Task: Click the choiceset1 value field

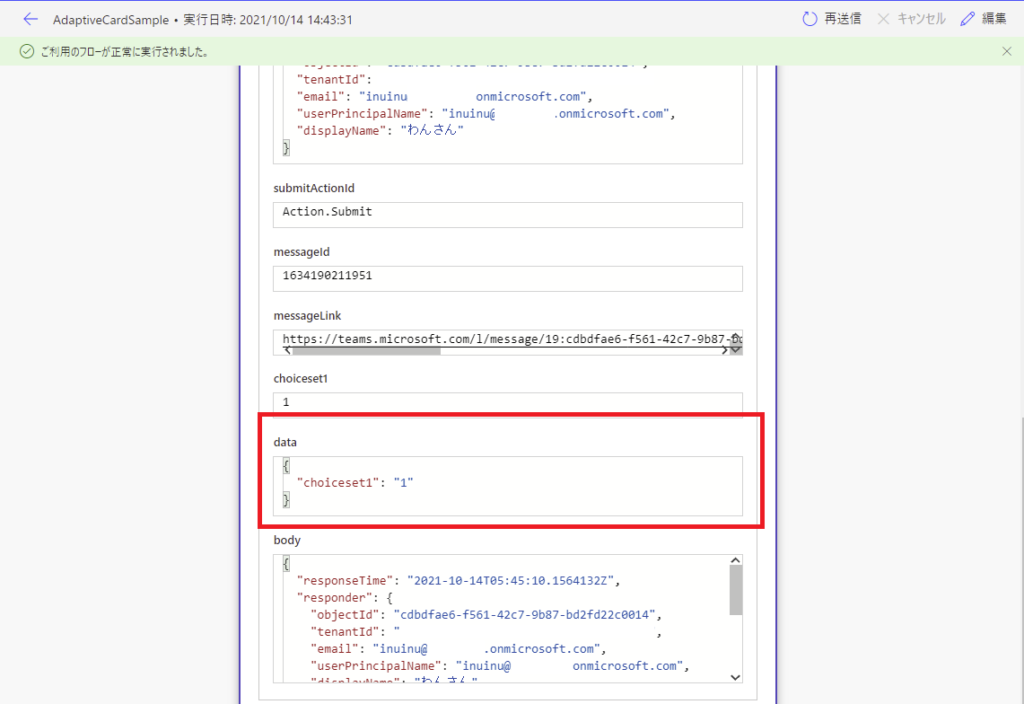Action: 507,403
